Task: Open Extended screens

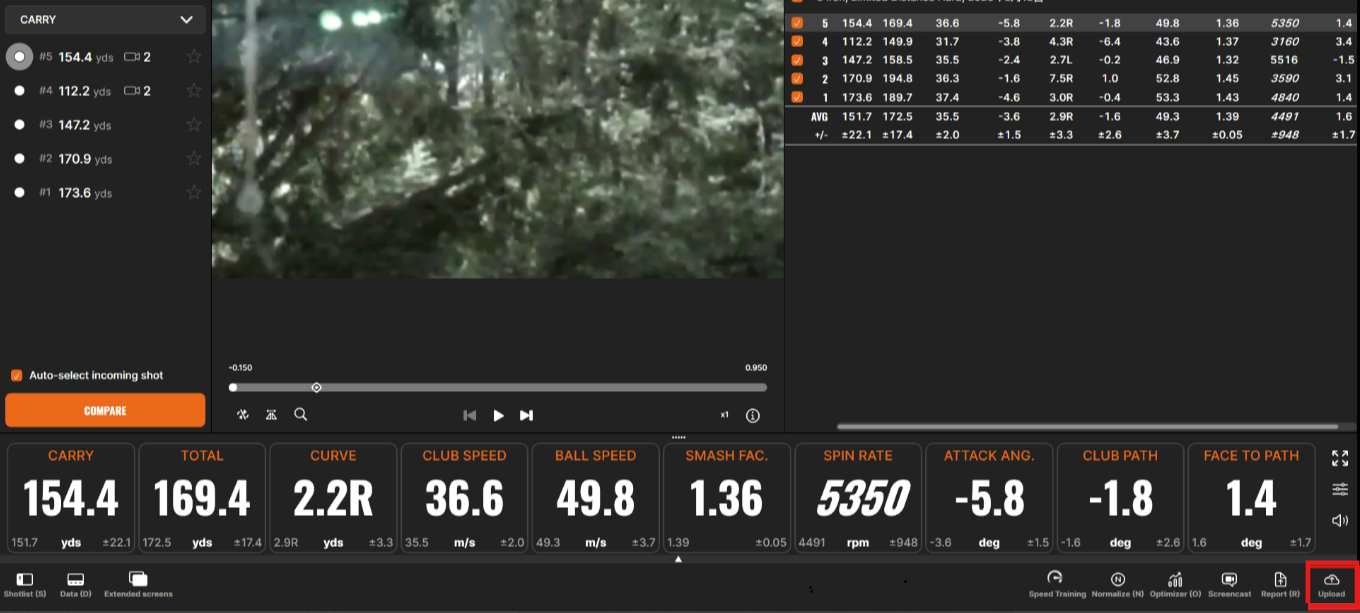Action: (138, 585)
